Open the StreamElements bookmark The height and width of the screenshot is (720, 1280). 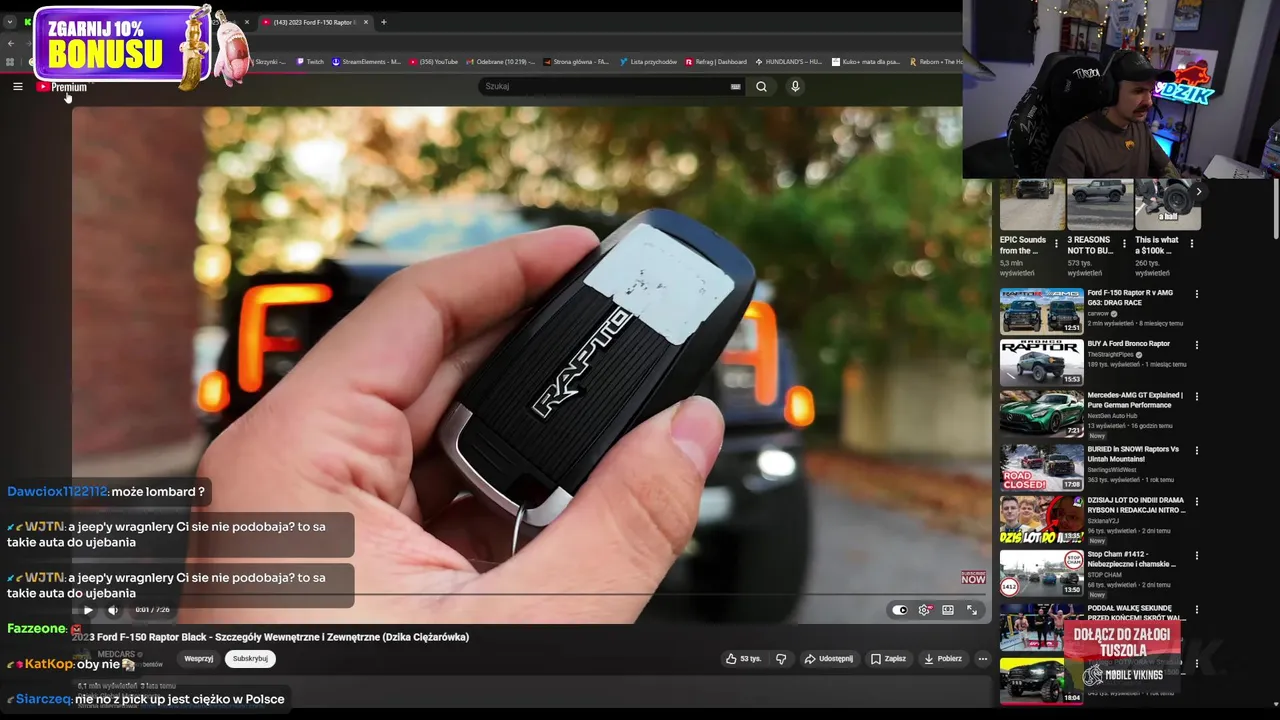366,62
